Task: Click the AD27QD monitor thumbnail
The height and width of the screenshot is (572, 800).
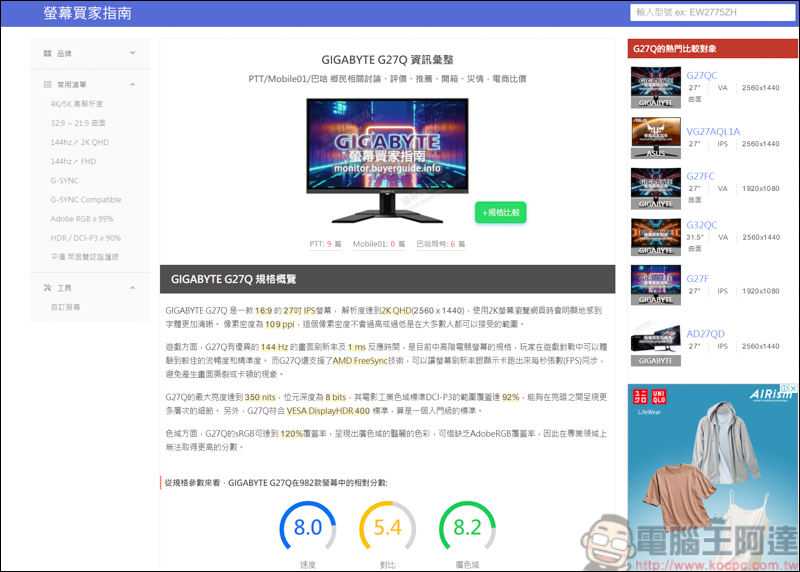Action: (656, 343)
